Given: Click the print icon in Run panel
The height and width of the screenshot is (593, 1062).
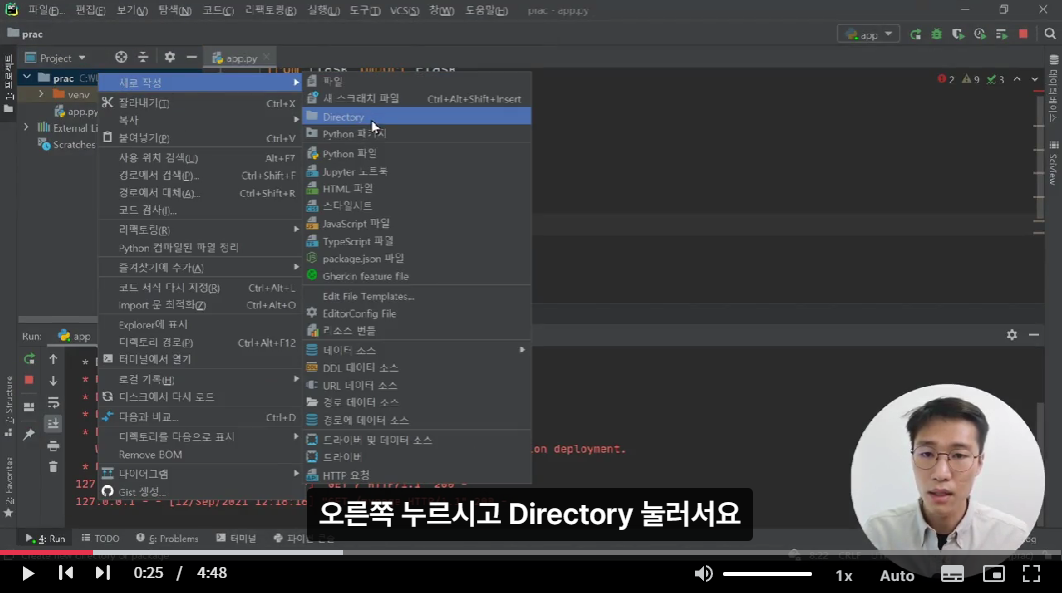Looking at the screenshot, I should coord(54,445).
